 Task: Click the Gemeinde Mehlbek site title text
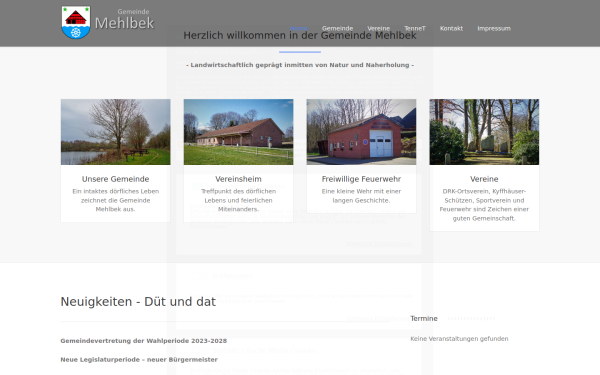coord(124,20)
